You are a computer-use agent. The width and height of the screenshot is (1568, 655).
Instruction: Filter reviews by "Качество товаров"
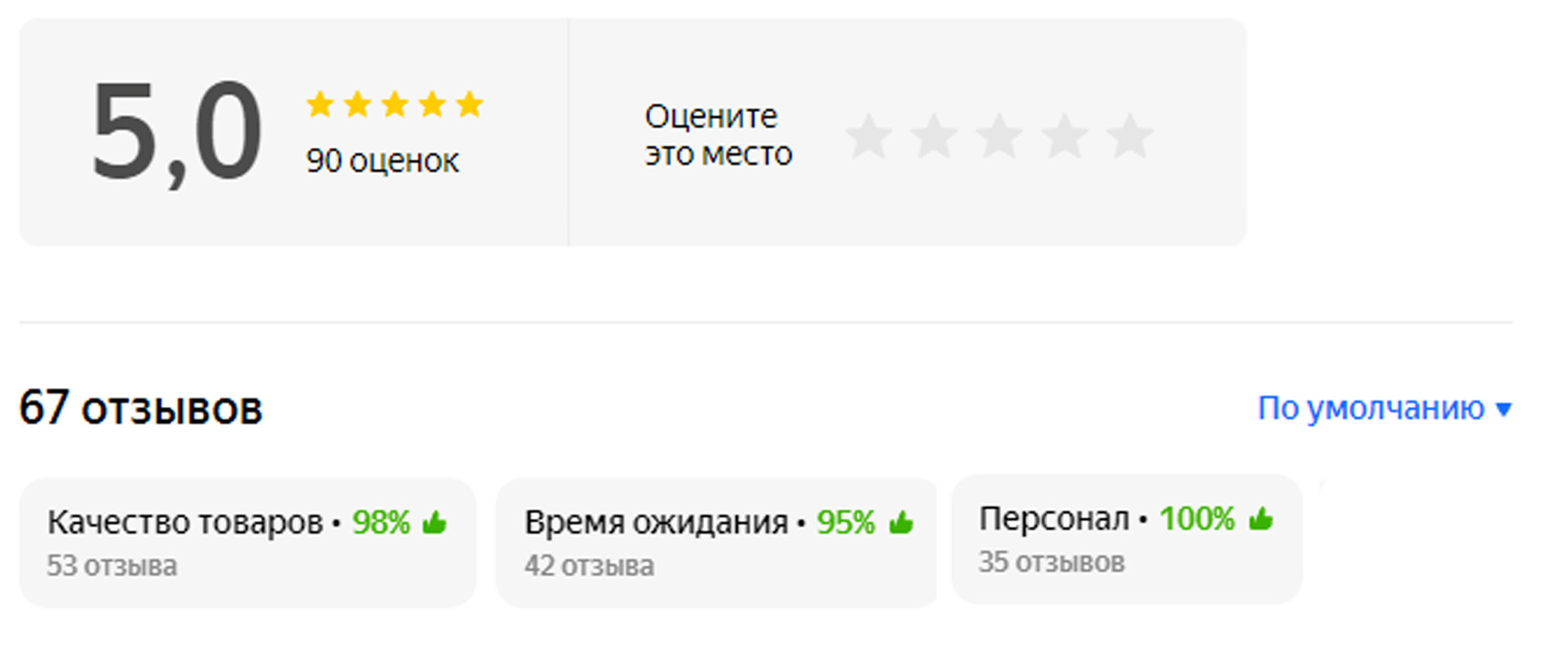[x=247, y=542]
